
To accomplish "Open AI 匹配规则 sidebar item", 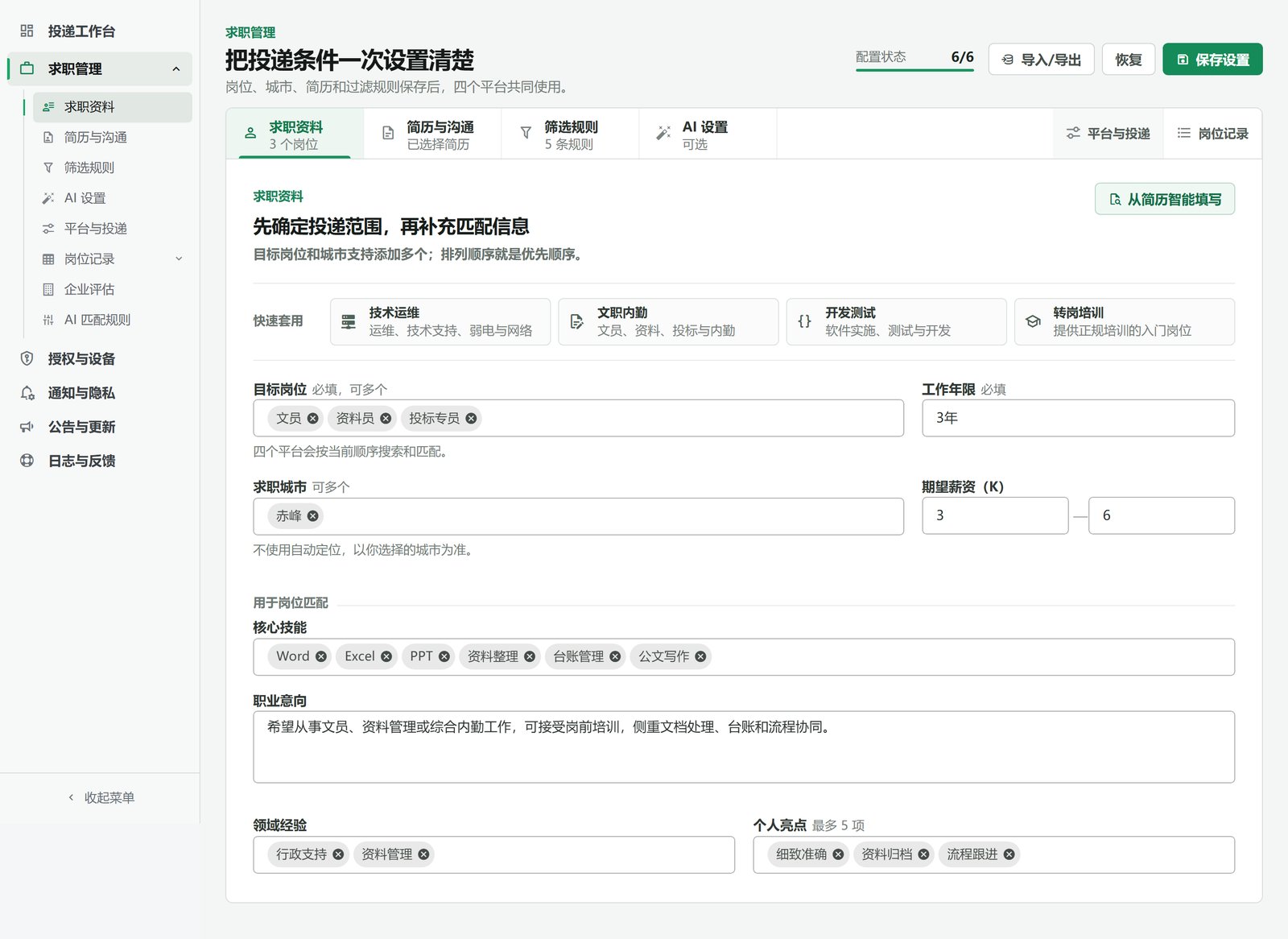I will click(x=112, y=320).
